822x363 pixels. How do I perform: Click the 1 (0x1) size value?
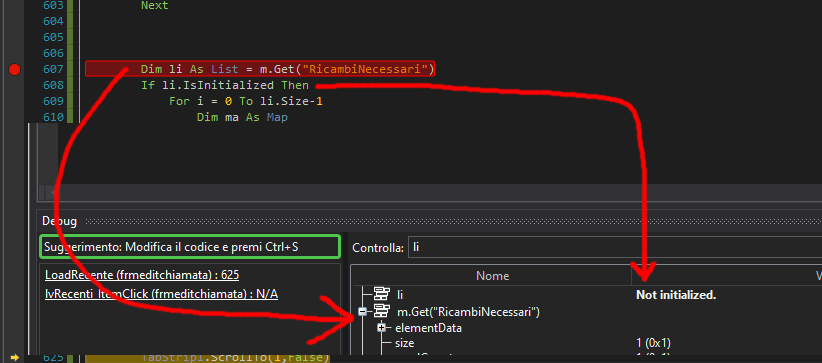click(x=653, y=344)
